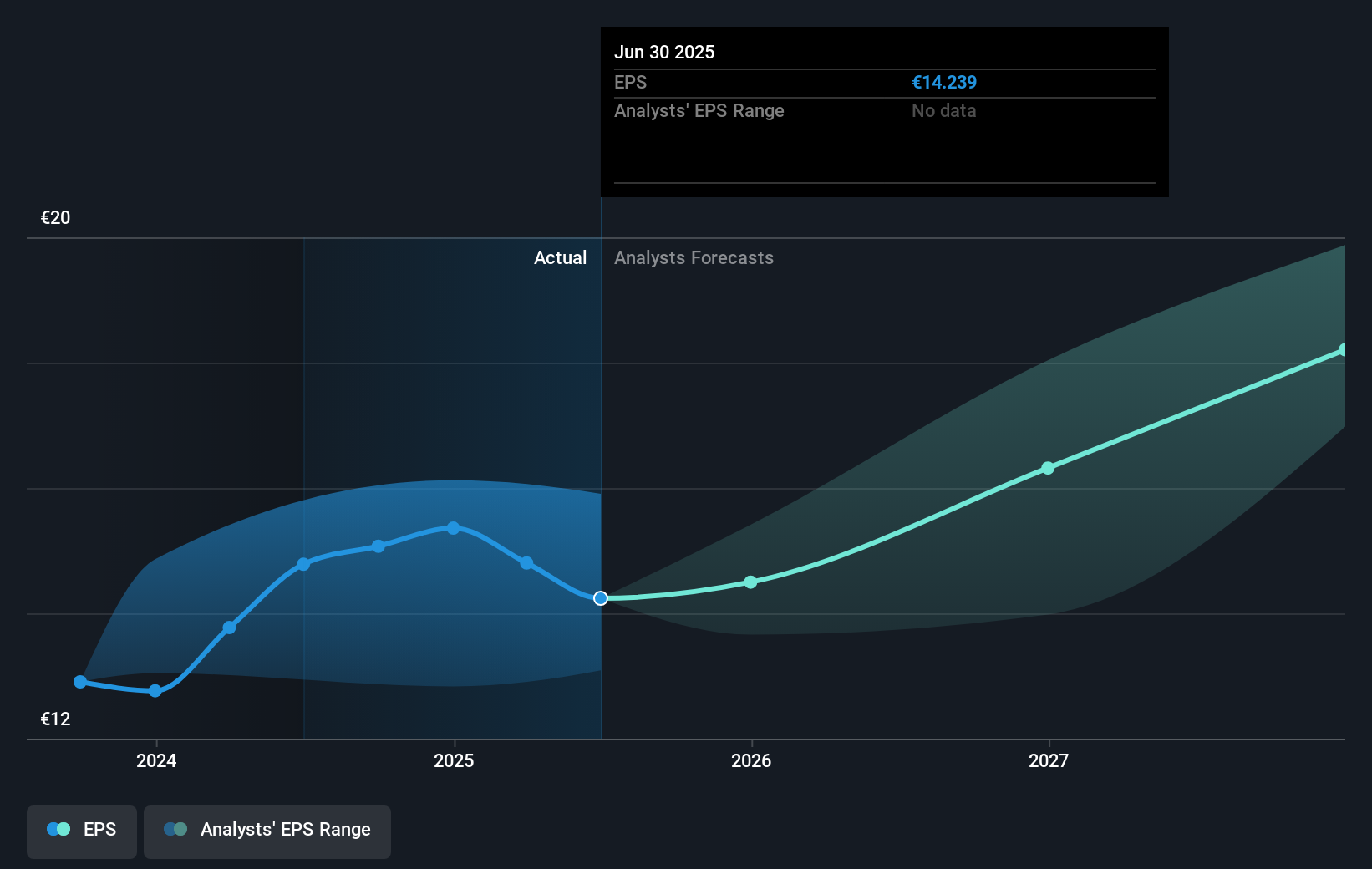Click the 2026 green forecast marker

tap(750, 582)
